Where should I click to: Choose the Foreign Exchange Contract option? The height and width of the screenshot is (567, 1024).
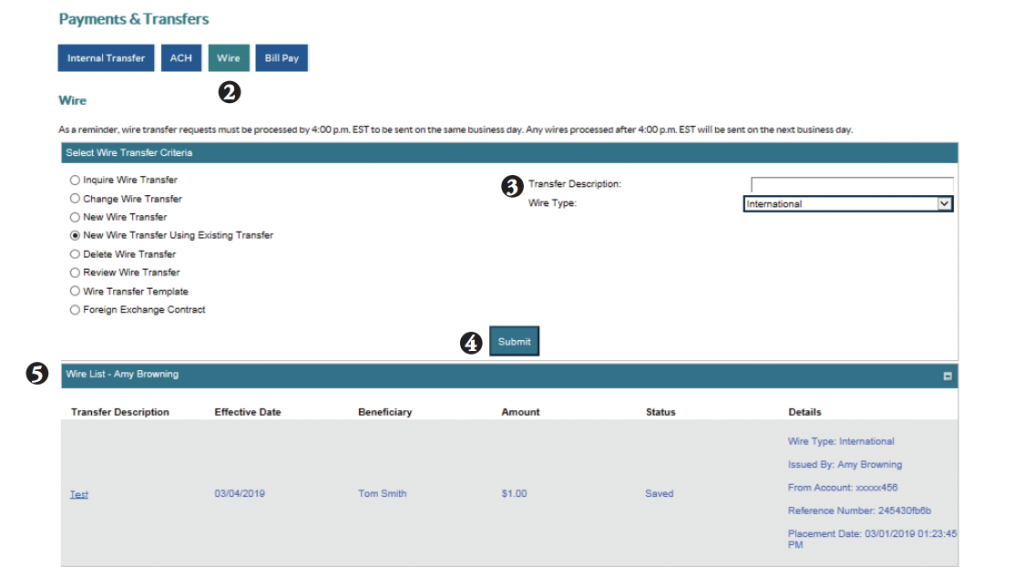click(x=74, y=310)
